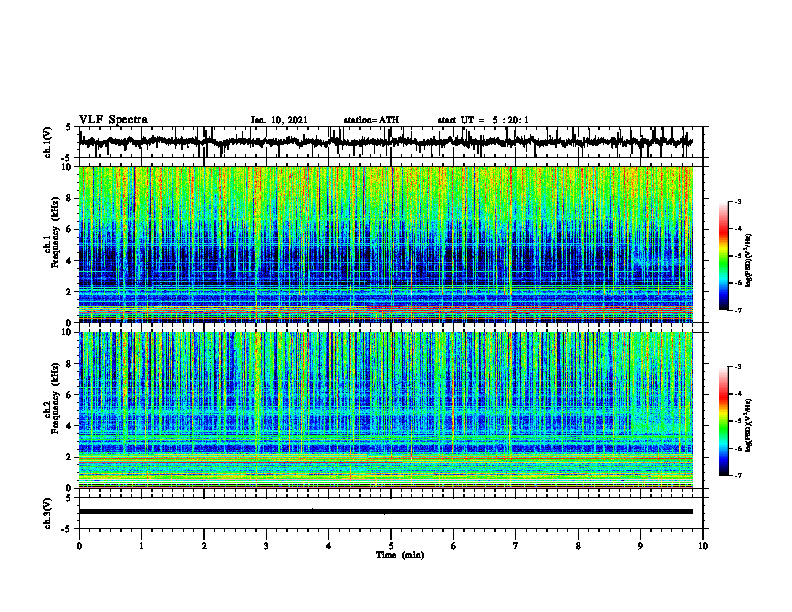Click the "-5" volt tick on ch.1(V) axis
This screenshot has width=792, height=612.
[67, 158]
